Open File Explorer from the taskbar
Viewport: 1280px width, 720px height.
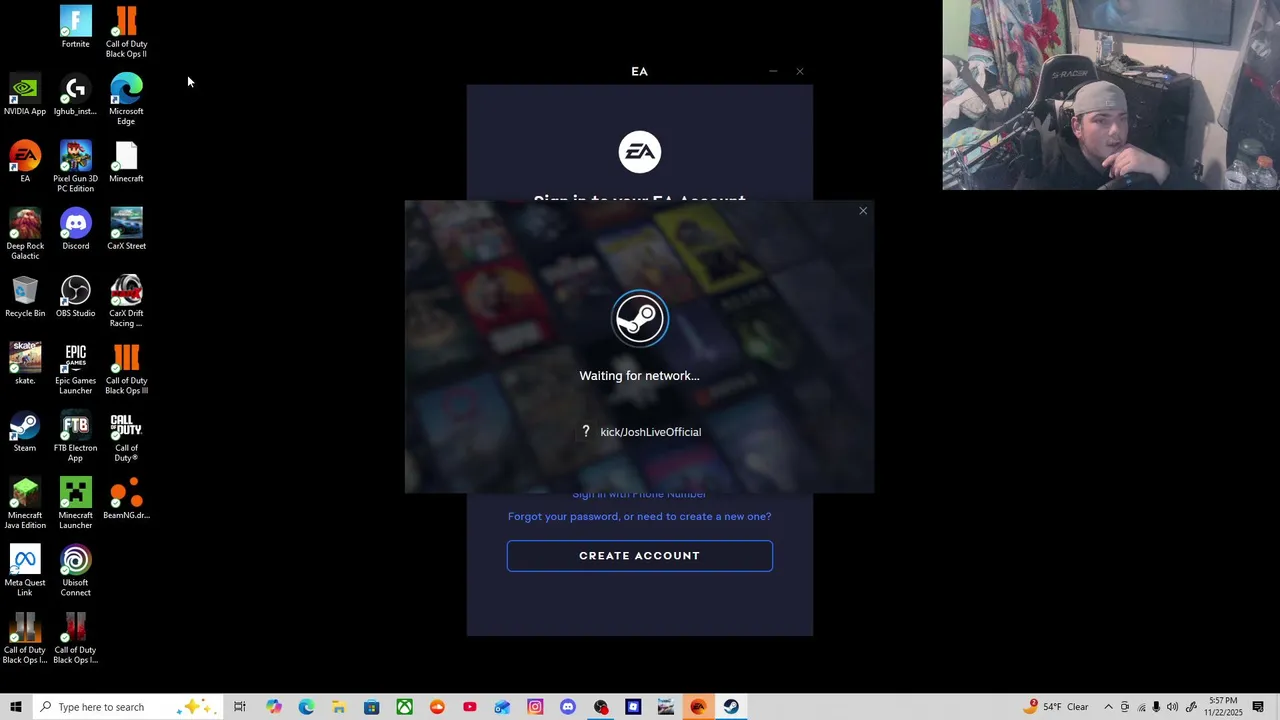click(339, 707)
